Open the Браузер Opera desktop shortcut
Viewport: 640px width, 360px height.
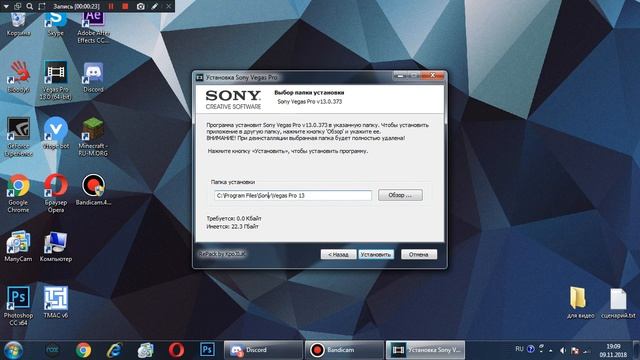[56, 193]
